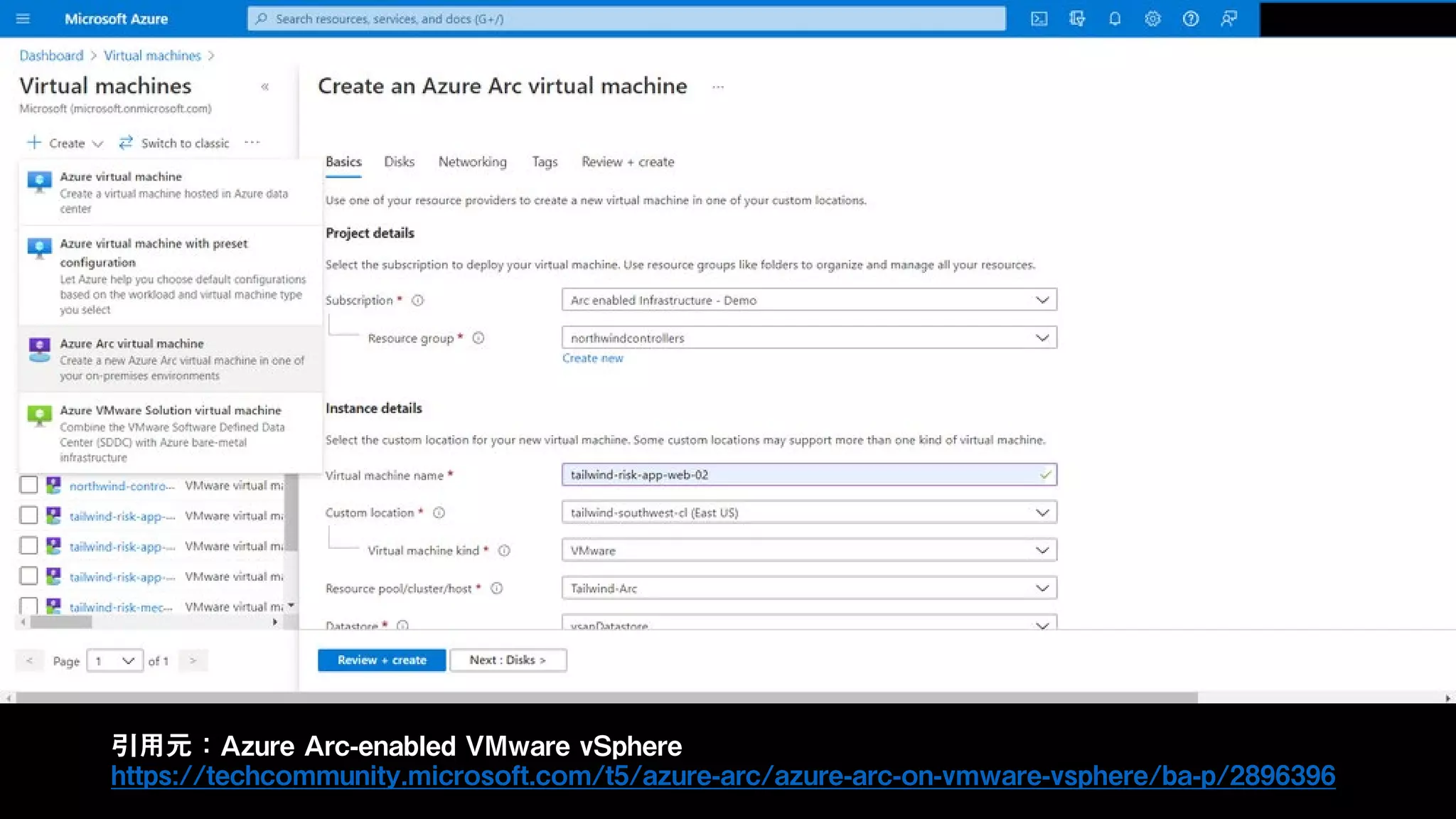Click Switch to classic
The width and height of the screenshot is (1456, 819).
pyautogui.click(x=174, y=143)
